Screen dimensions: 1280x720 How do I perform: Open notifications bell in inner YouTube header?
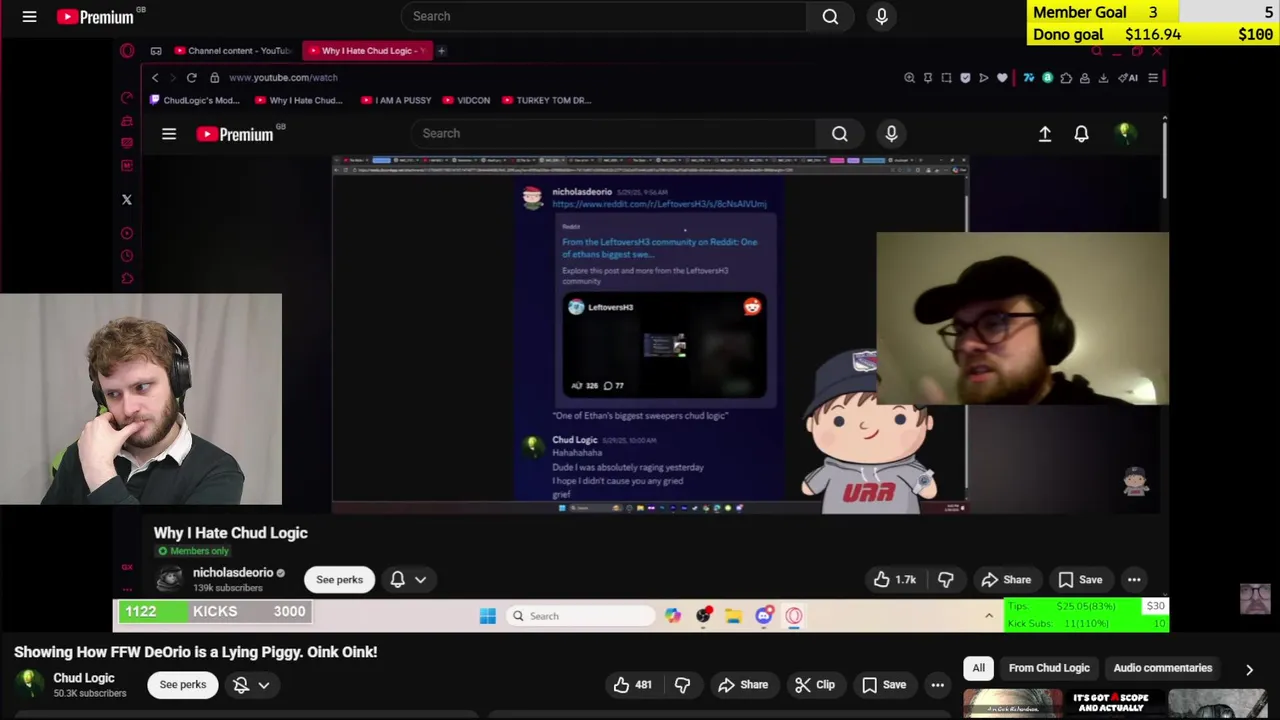click(x=1081, y=134)
